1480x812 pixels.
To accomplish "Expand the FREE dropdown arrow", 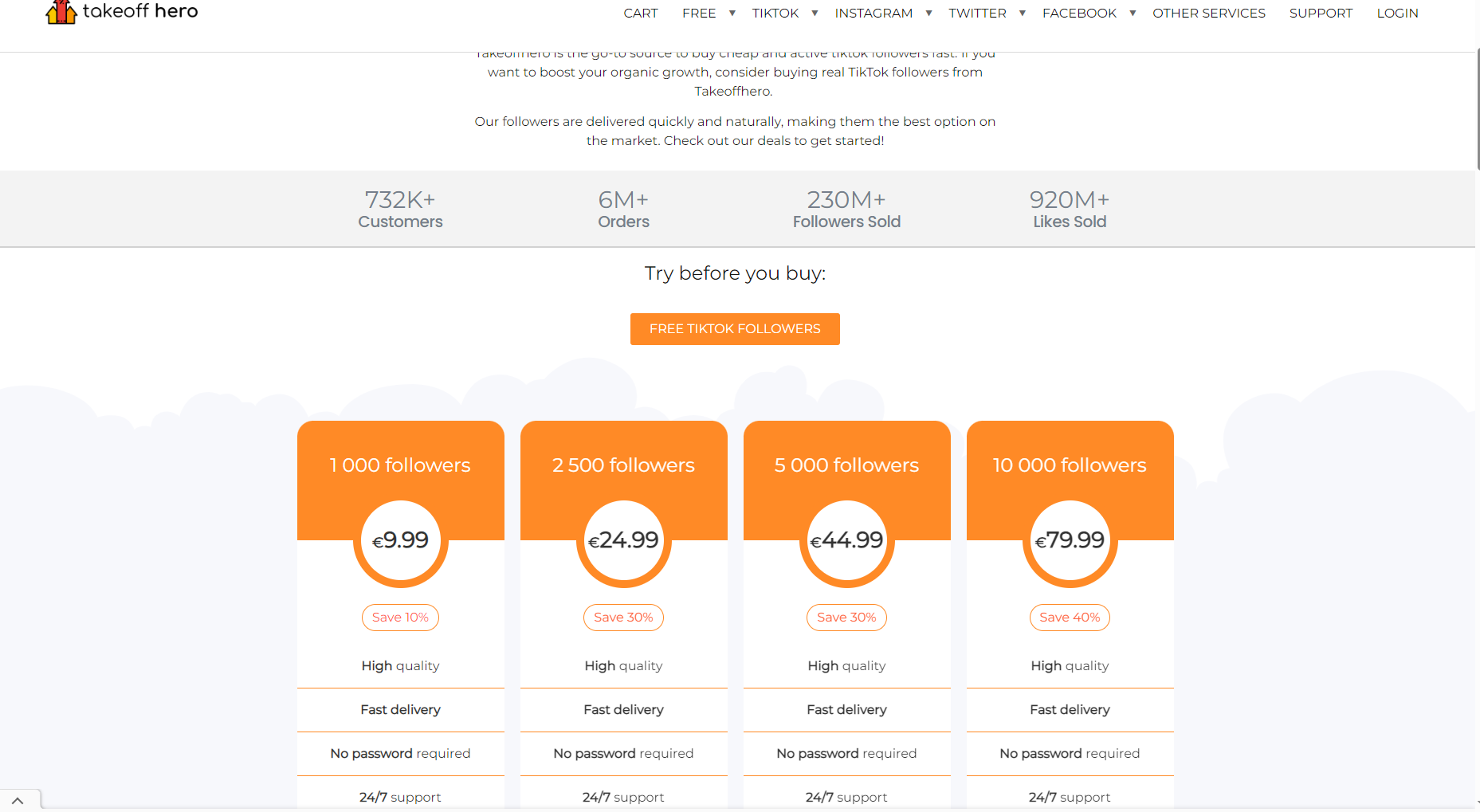I will point(732,14).
